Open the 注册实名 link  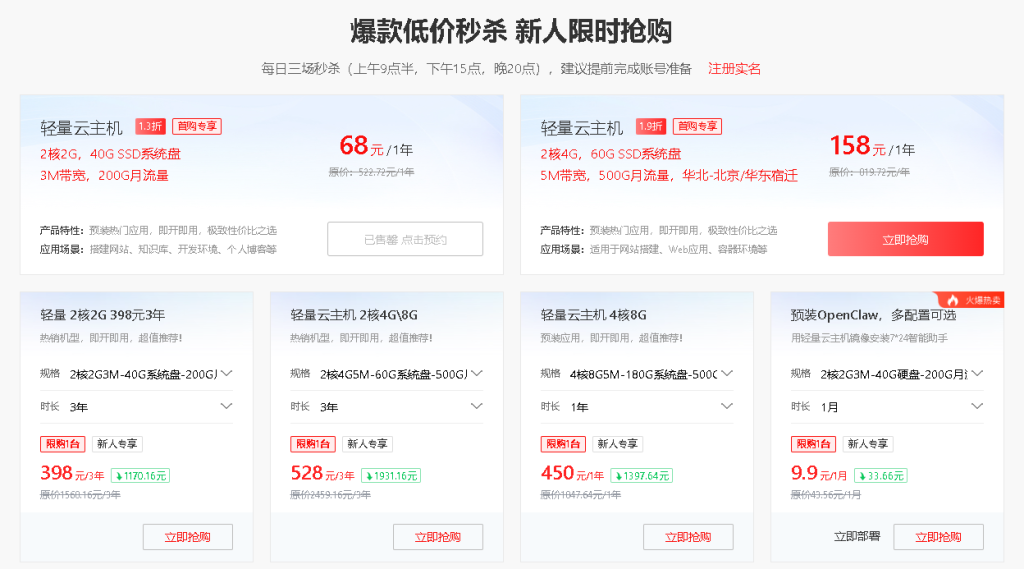(x=734, y=69)
